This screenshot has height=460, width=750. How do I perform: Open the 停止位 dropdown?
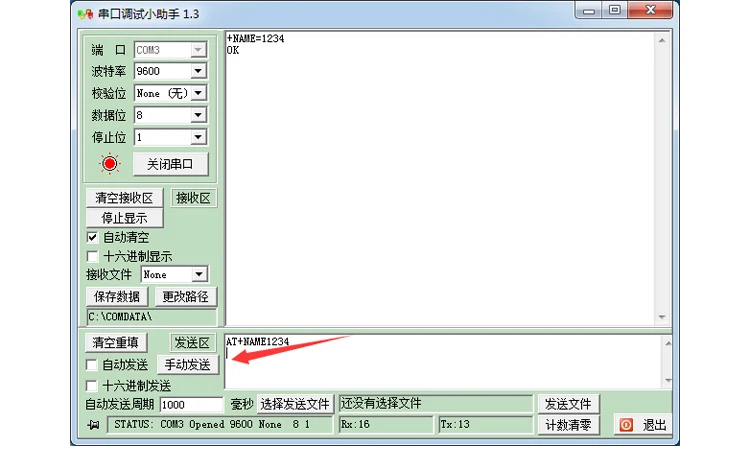[198, 137]
